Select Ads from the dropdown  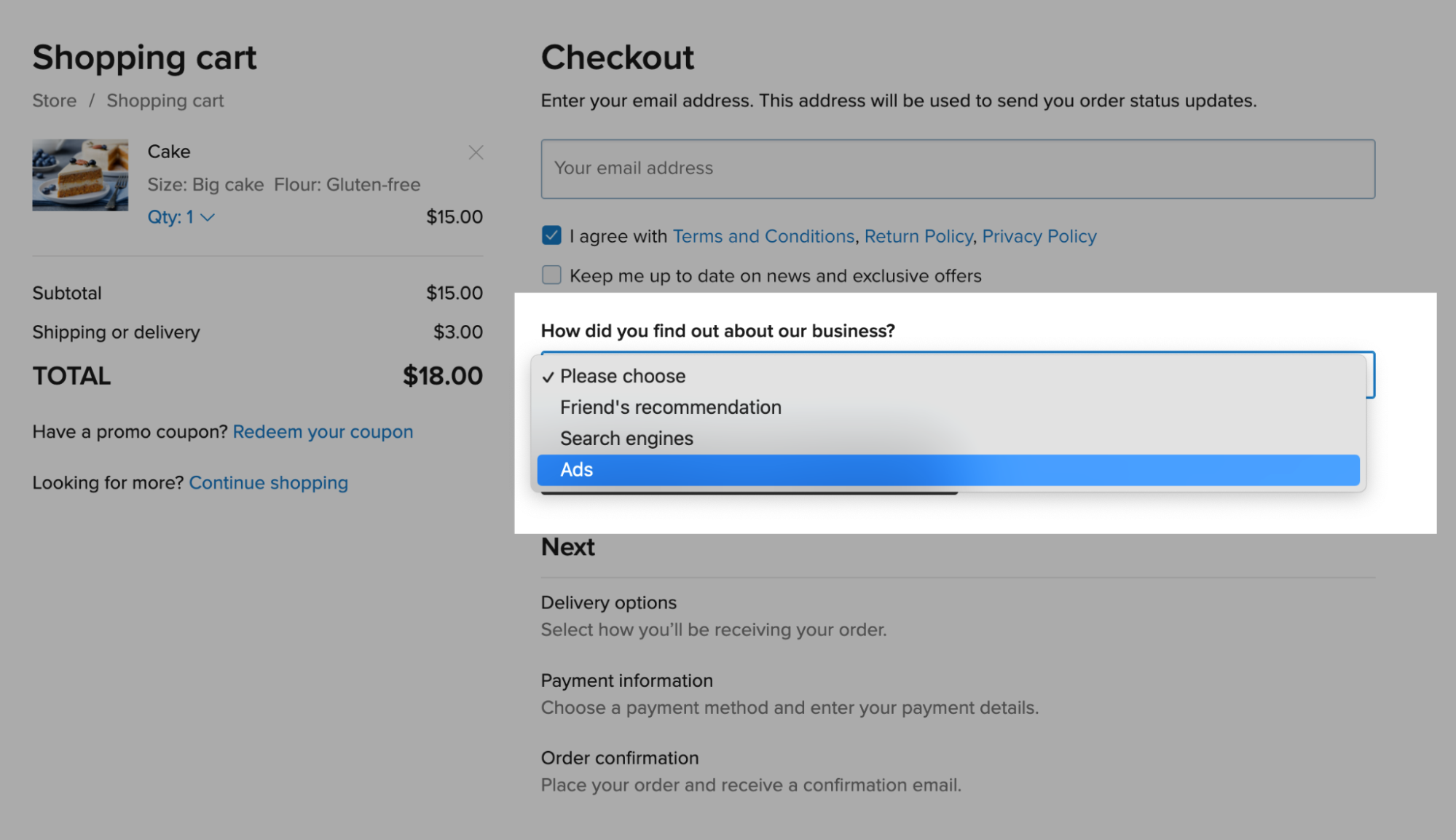coord(576,469)
